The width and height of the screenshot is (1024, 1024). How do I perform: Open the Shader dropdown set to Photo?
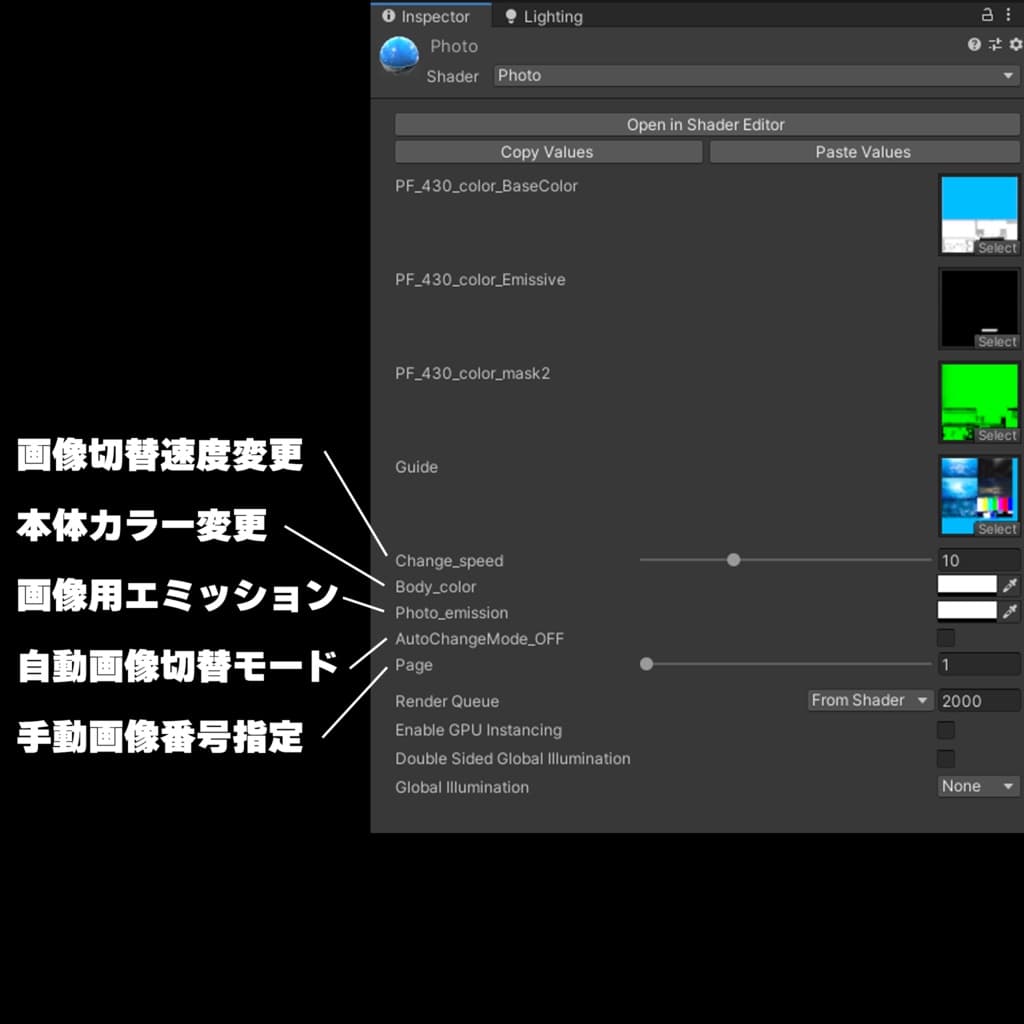coord(756,76)
